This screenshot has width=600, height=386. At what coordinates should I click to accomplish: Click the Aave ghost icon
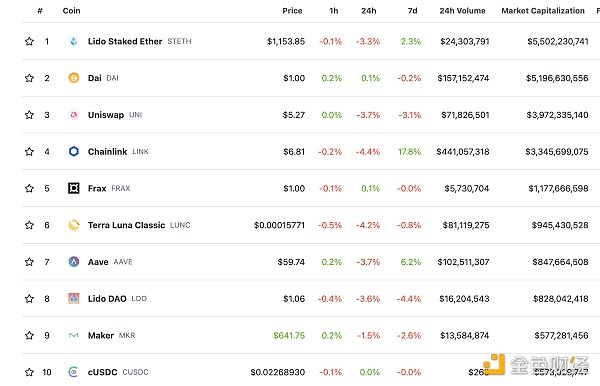[74, 262]
